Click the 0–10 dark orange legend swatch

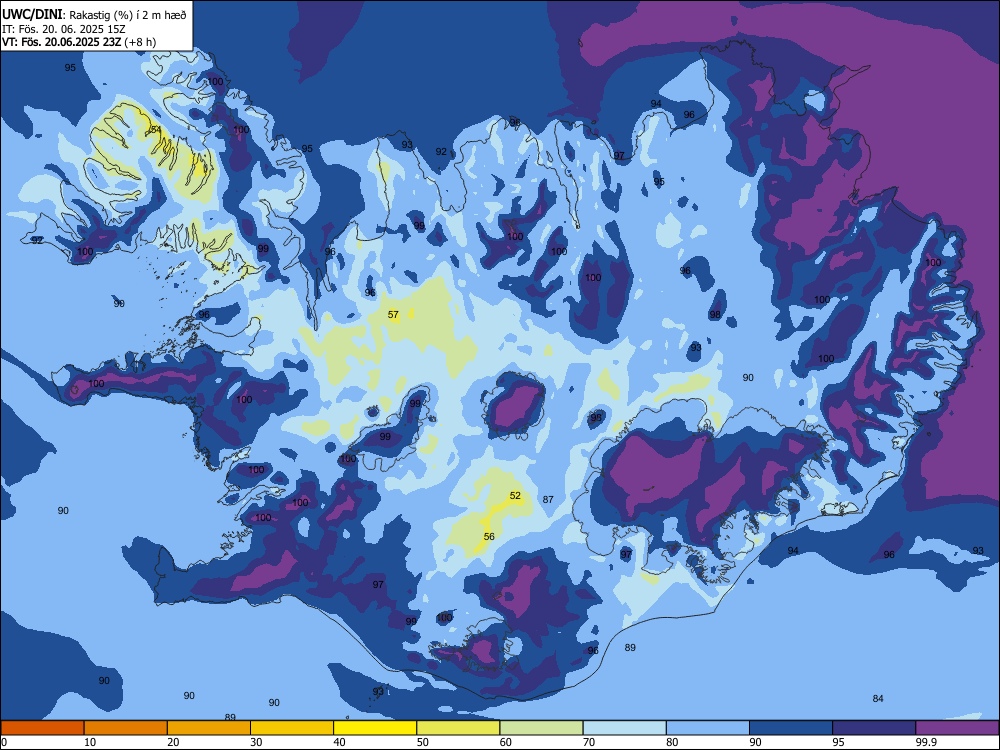[x=42, y=728]
